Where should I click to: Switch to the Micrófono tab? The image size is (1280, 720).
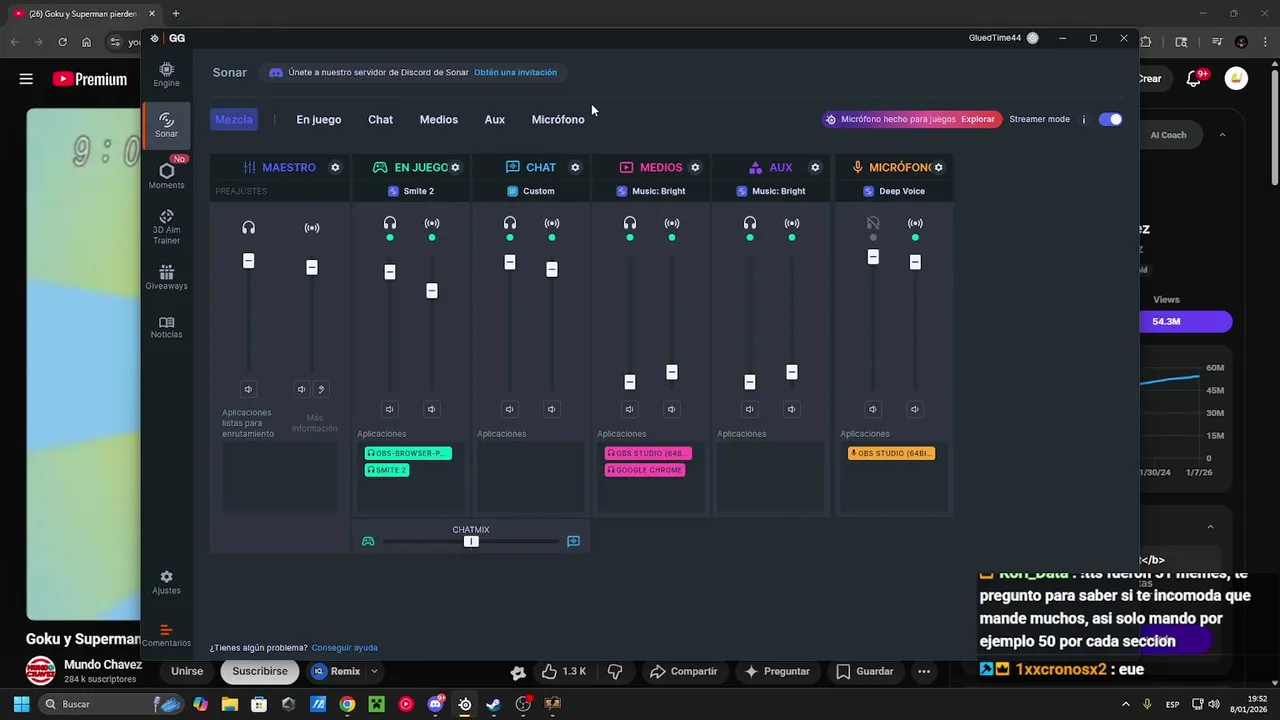(x=558, y=119)
